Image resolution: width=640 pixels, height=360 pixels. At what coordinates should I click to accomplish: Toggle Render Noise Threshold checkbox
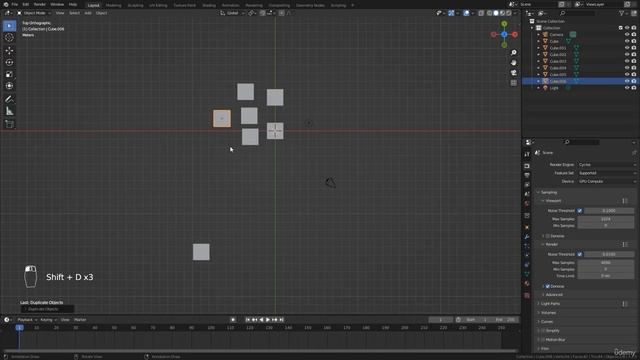(580, 254)
